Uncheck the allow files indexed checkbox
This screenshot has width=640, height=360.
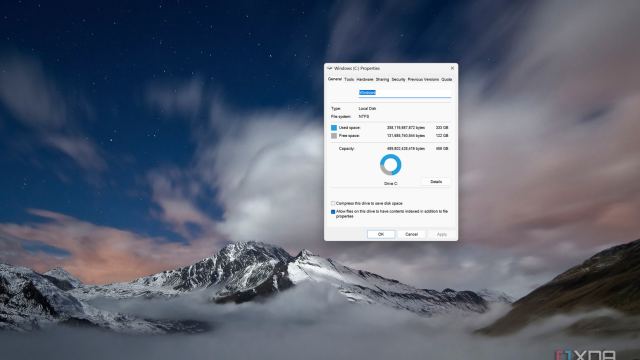[333, 212]
